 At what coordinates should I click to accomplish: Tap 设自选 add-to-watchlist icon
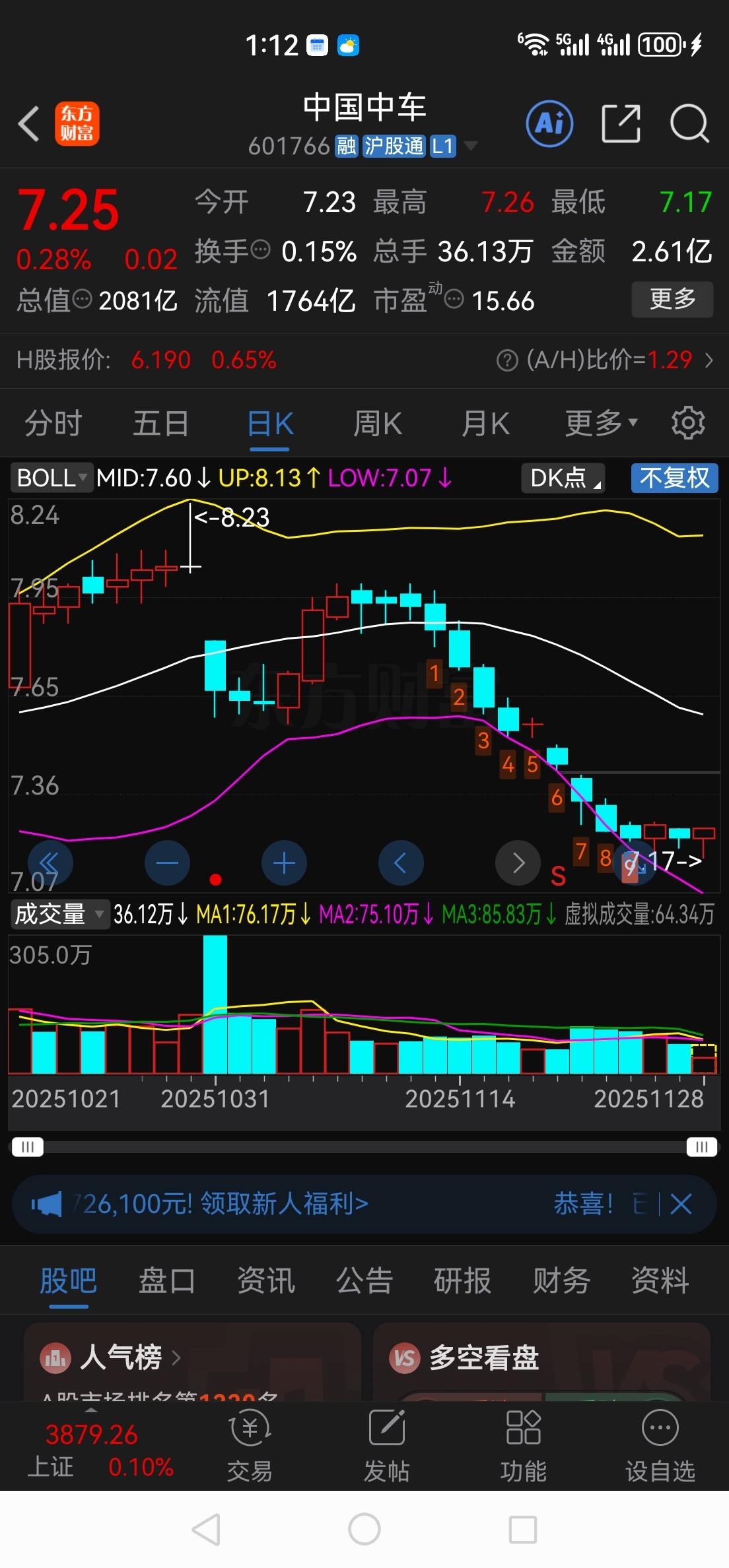(x=660, y=1428)
